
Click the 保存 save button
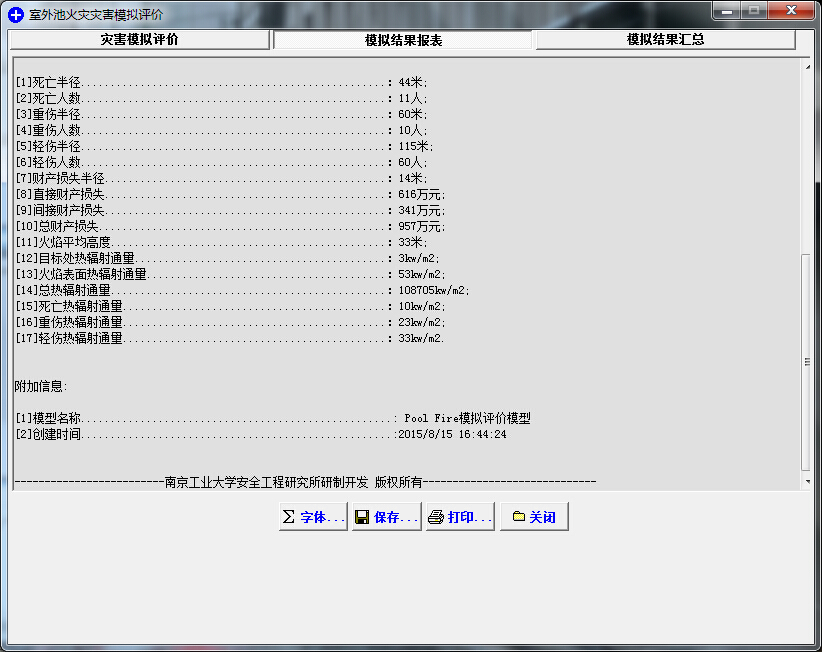coord(387,517)
